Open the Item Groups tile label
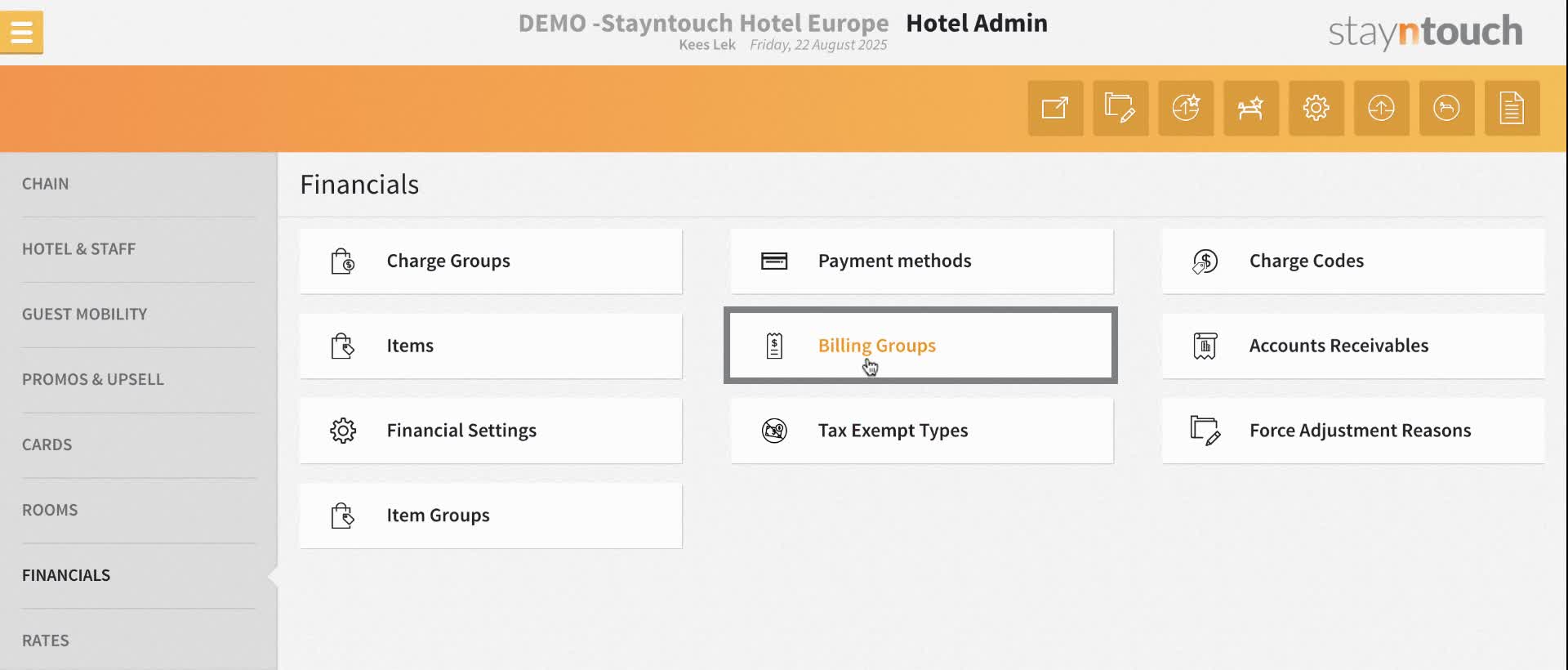The height and width of the screenshot is (670, 1568). 438,516
